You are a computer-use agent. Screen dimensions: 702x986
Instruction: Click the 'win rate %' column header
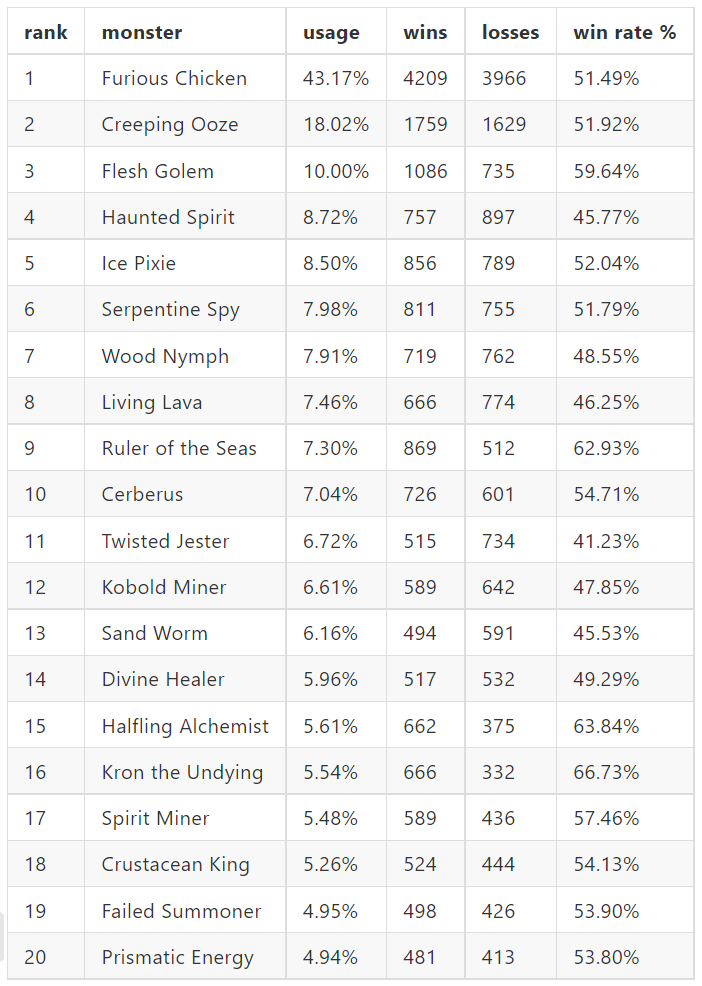click(x=625, y=32)
